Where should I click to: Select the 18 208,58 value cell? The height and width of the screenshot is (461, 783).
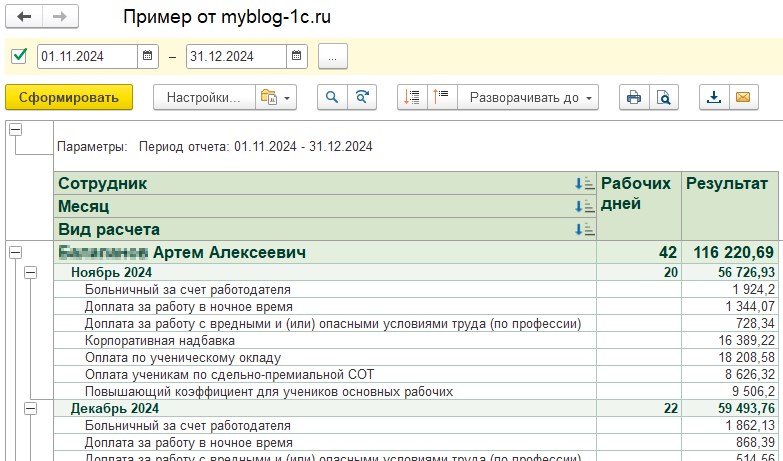click(730, 357)
